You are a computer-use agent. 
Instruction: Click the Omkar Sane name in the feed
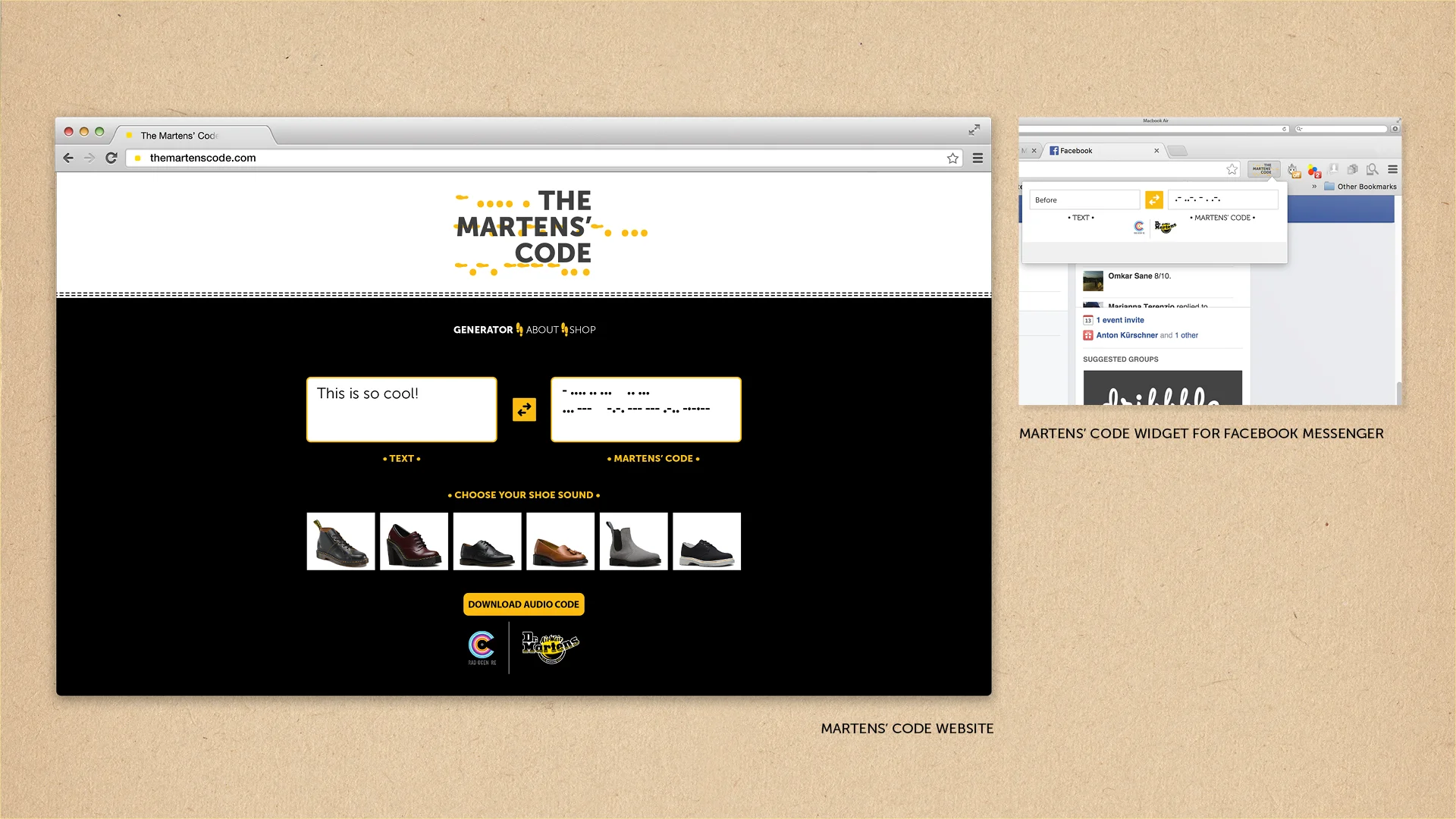(x=1130, y=276)
